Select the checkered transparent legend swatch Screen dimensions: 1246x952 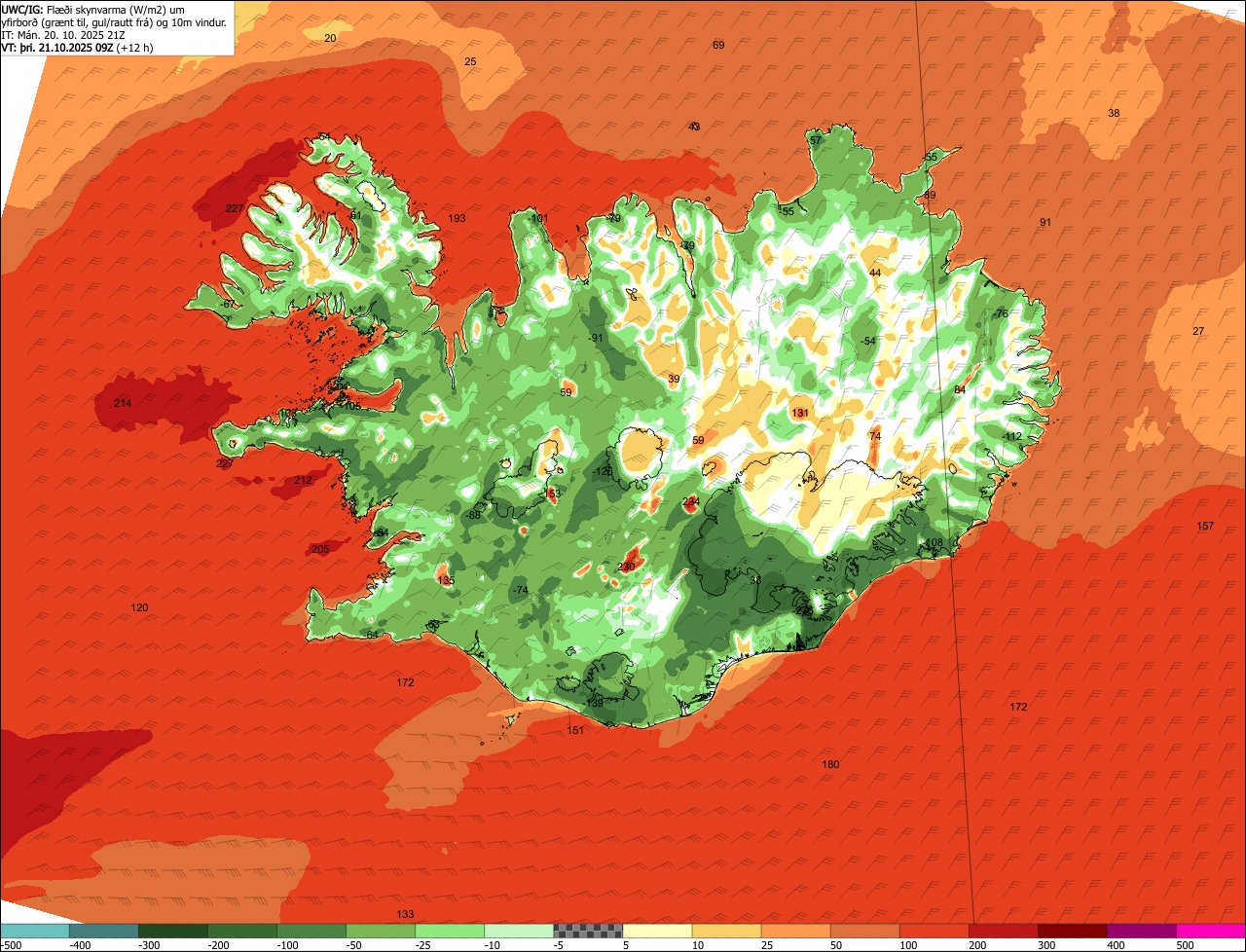pyautogui.click(x=588, y=931)
